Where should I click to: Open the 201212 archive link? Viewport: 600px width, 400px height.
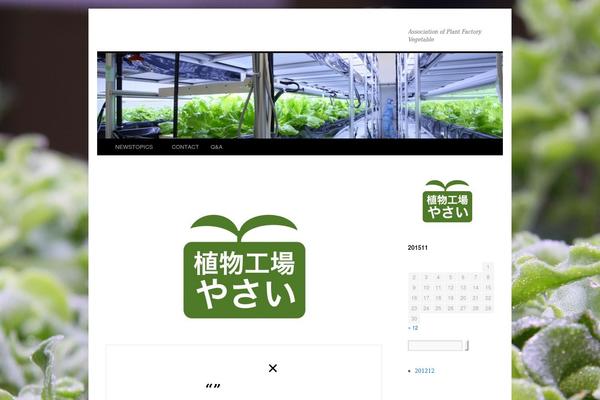(424, 371)
